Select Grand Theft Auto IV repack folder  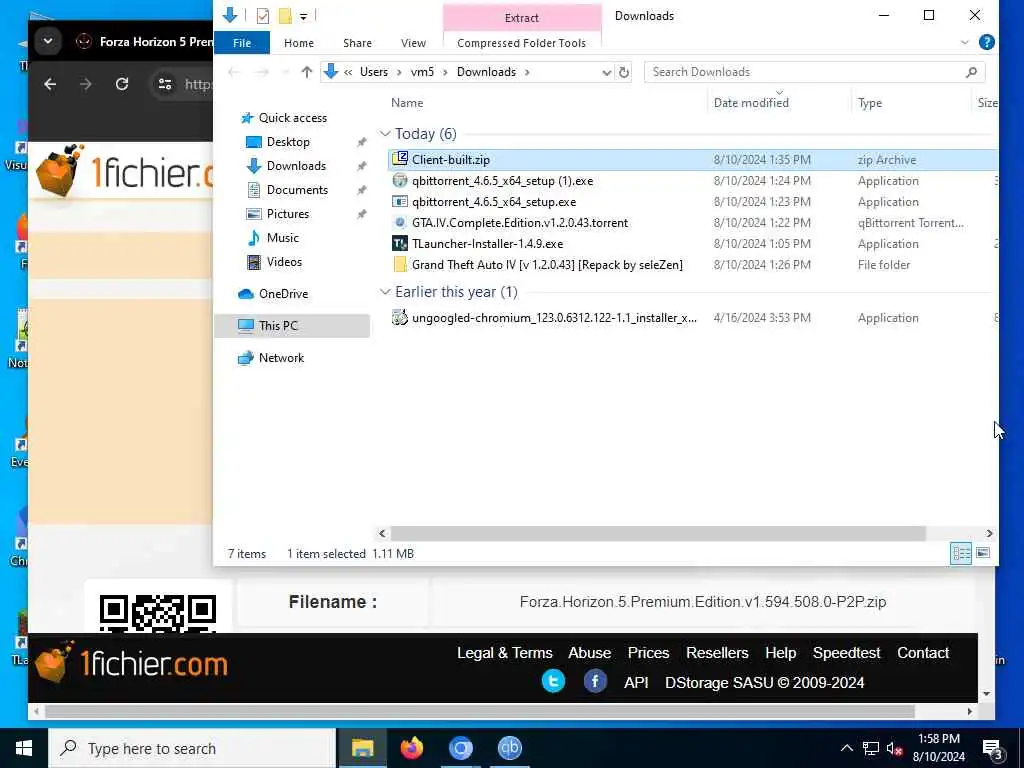click(547, 264)
